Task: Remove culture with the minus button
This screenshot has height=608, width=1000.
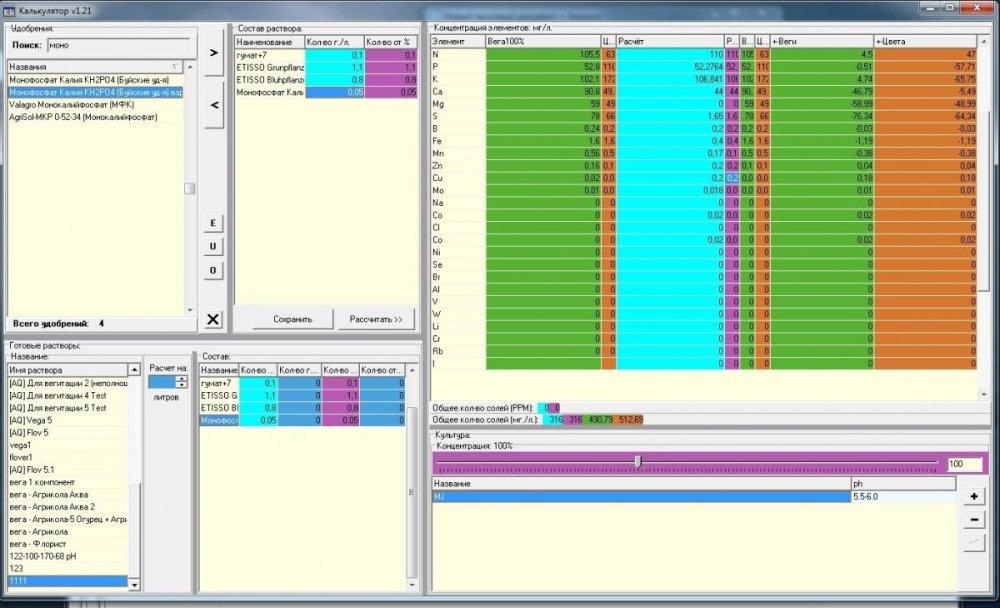Action: [974, 519]
